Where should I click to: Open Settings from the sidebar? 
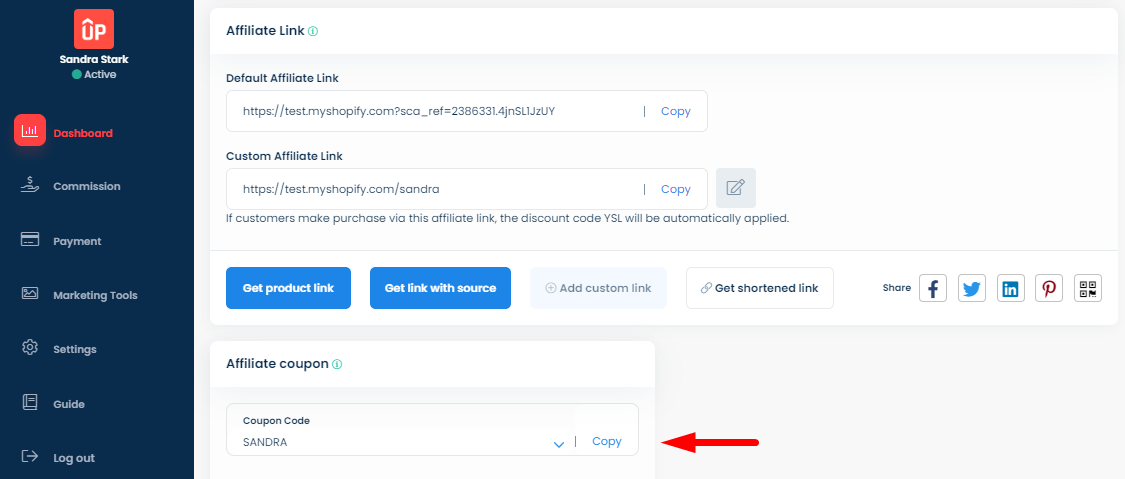coord(74,349)
